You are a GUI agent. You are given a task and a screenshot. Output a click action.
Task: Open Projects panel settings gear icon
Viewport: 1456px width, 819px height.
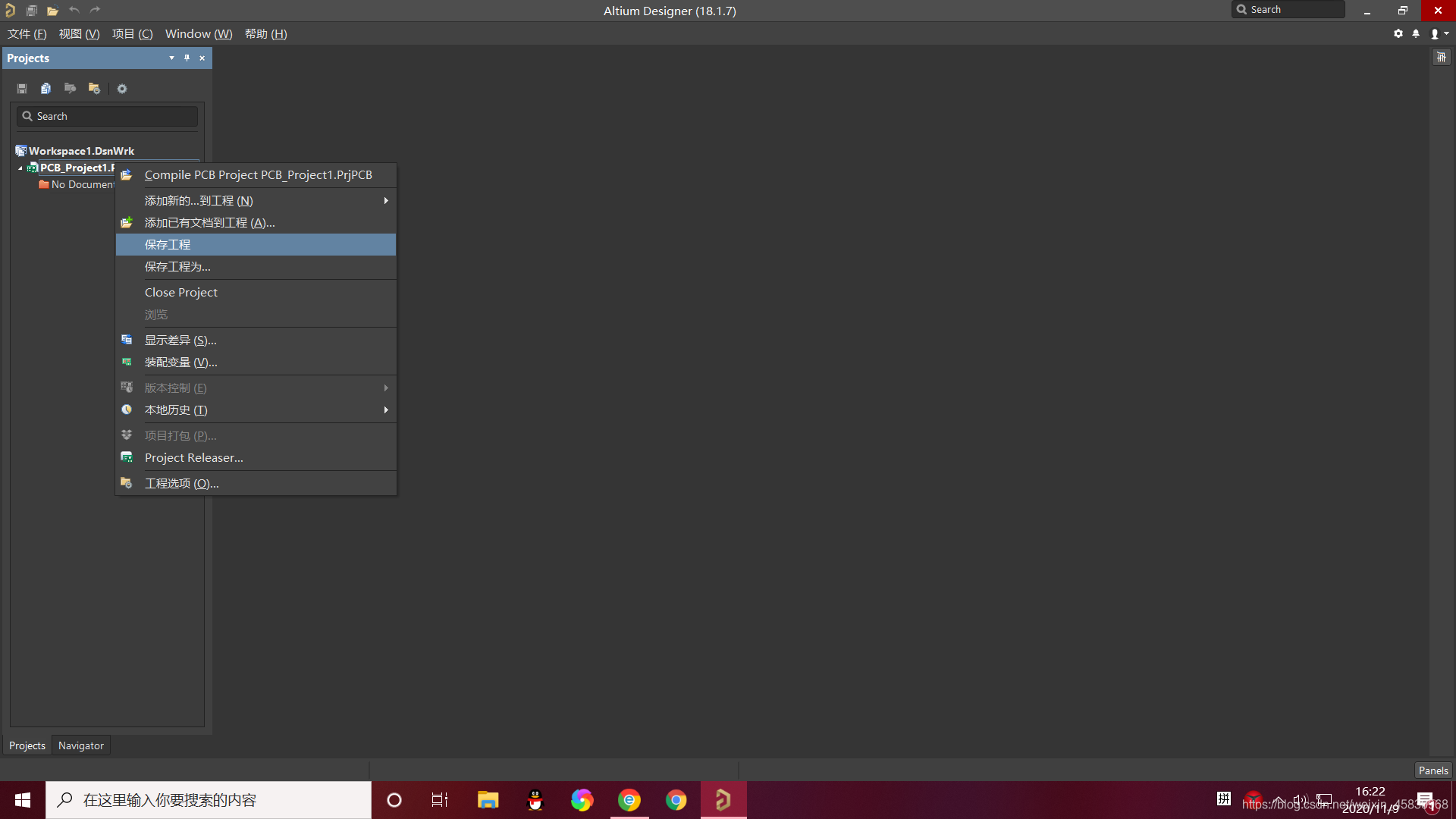122,89
